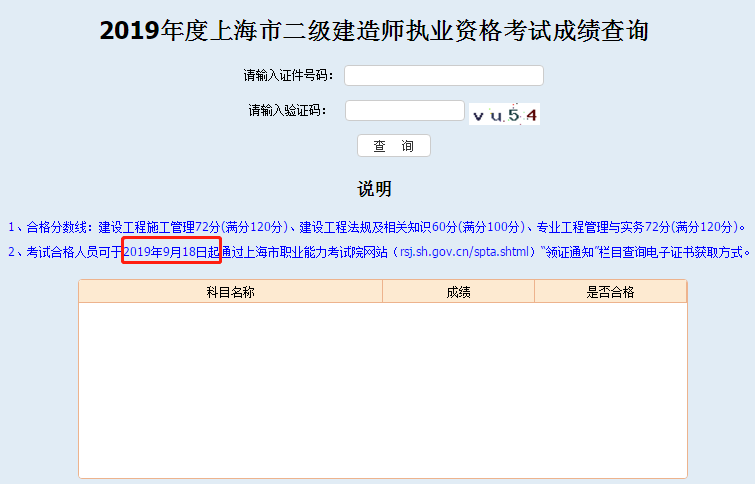Click the 说明 section heading
The height and width of the screenshot is (484, 755).
tap(374, 189)
